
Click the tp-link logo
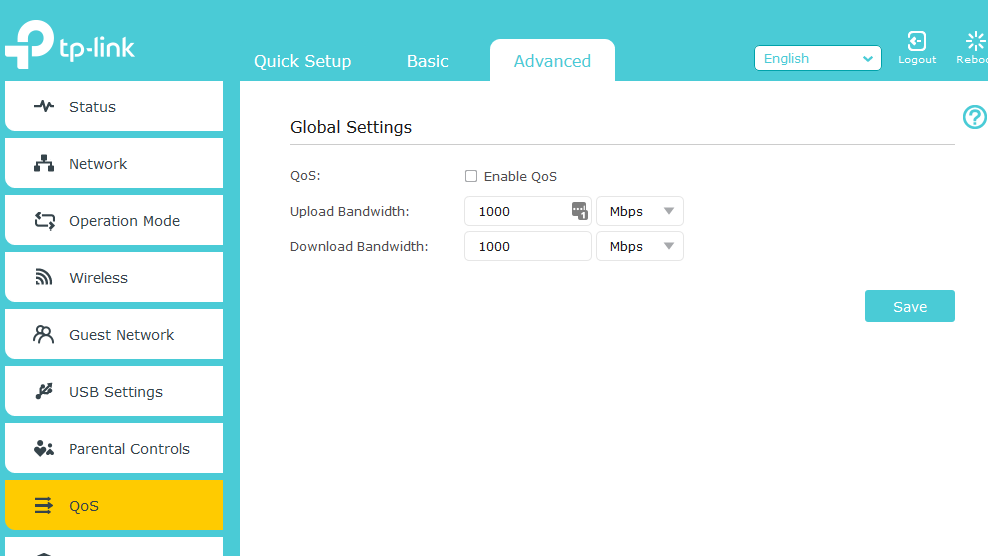70,45
